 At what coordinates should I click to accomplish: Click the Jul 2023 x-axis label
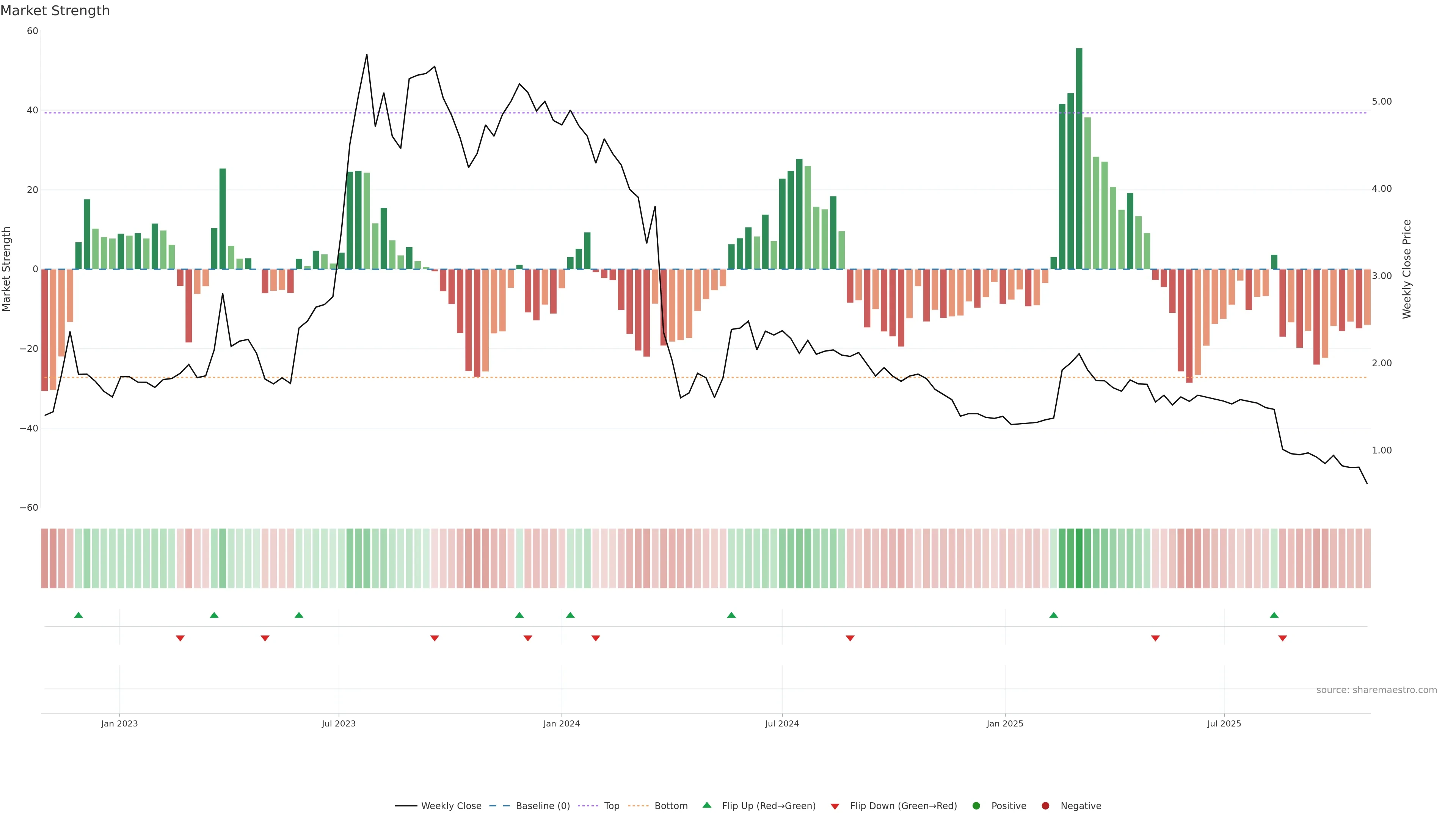tap(339, 723)
